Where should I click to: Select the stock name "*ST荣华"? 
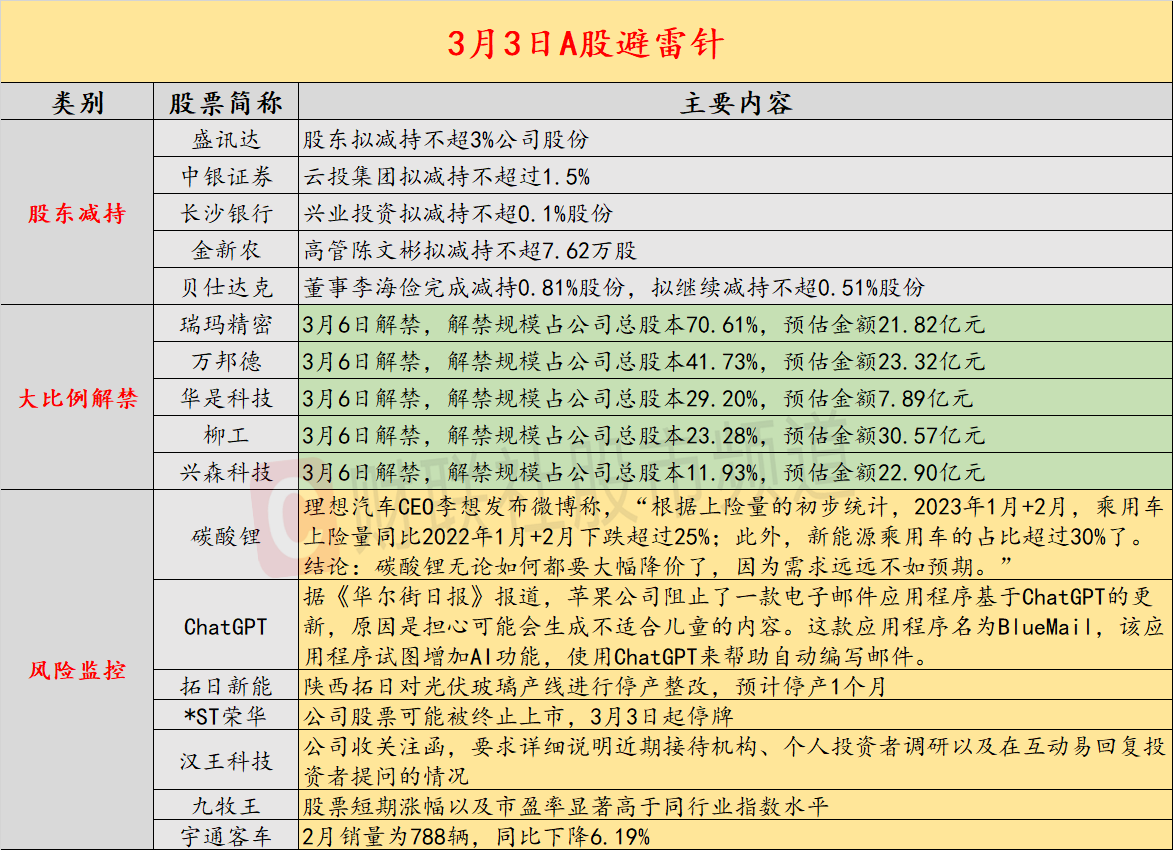click(x=226, y=716)
